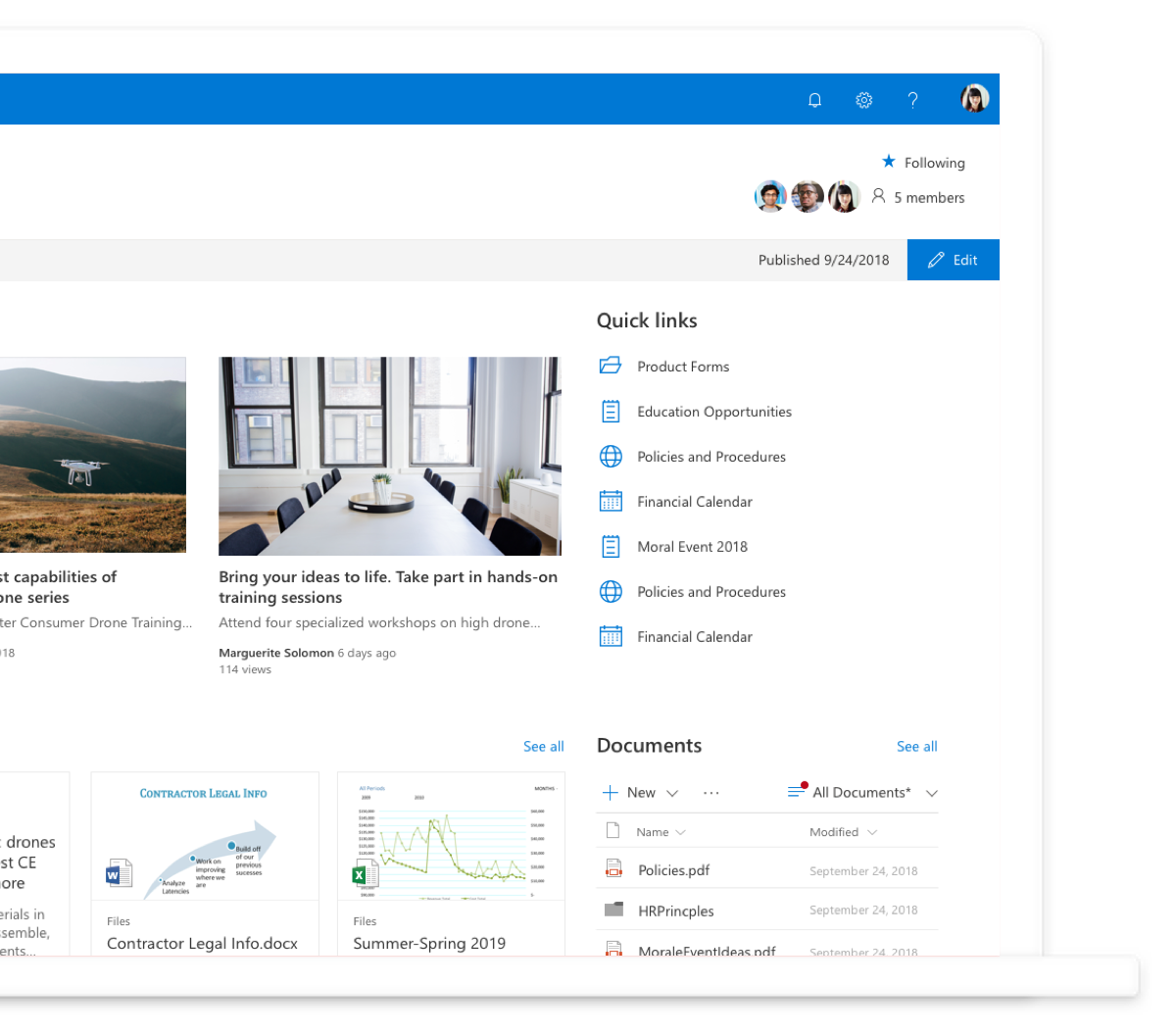1176x1034 pixels.
Task: Click the Excel icon on Summer-Spring 2019
Action: [365, 874]
